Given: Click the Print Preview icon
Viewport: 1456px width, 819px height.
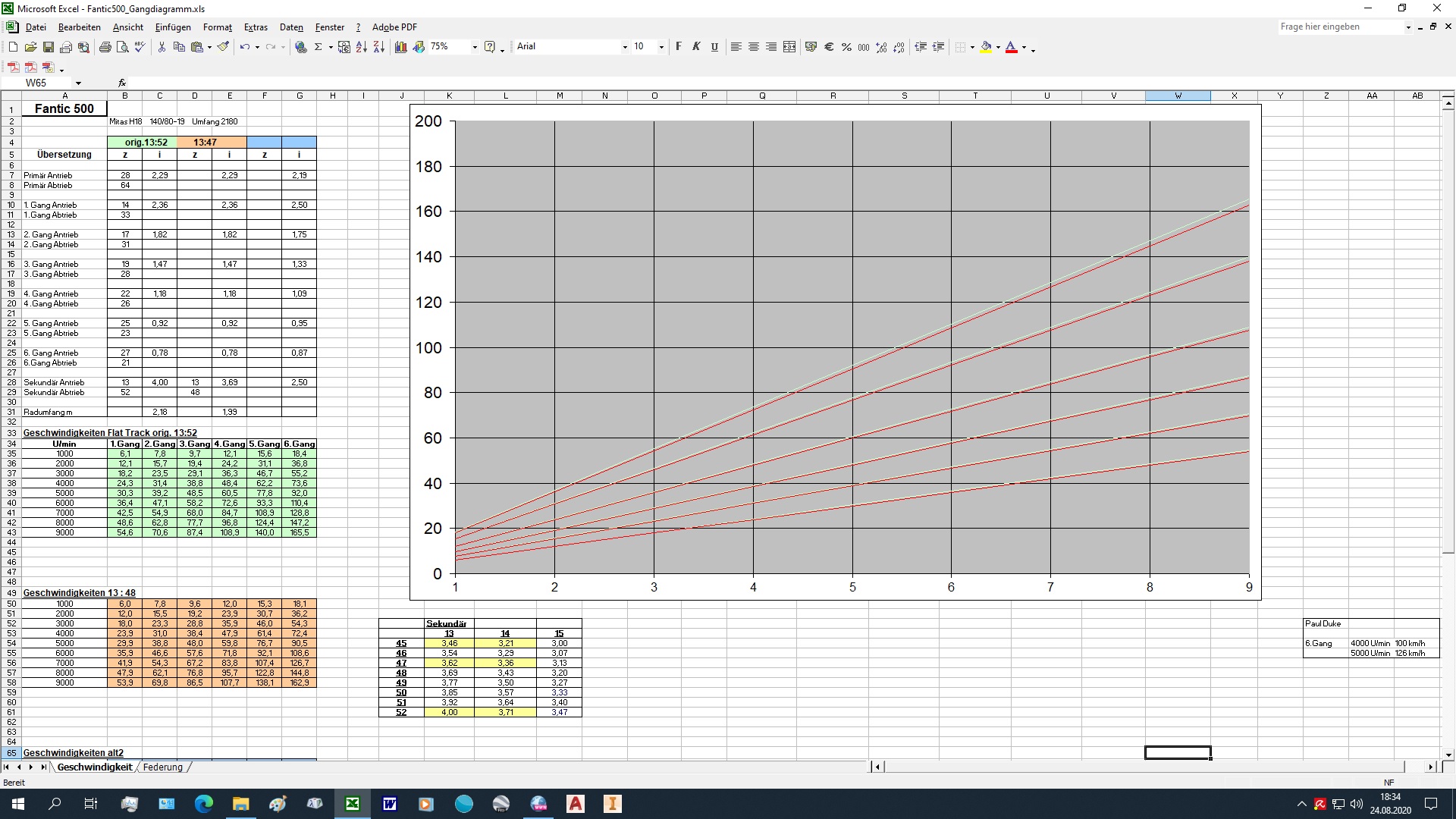Looking at the screenshot, I should [123, 47].
